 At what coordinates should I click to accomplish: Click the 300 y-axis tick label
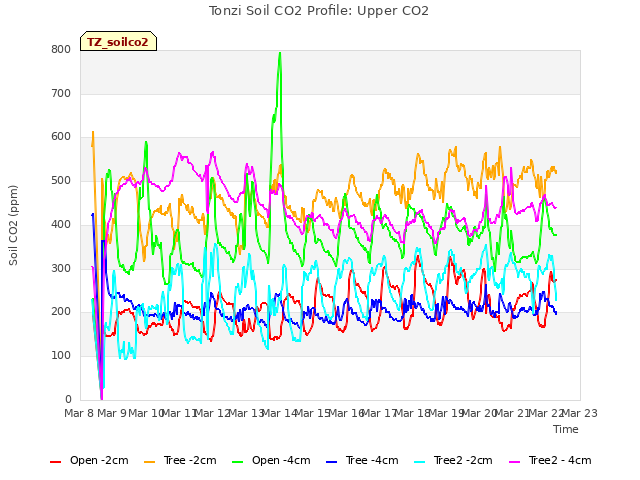[61, 269]
